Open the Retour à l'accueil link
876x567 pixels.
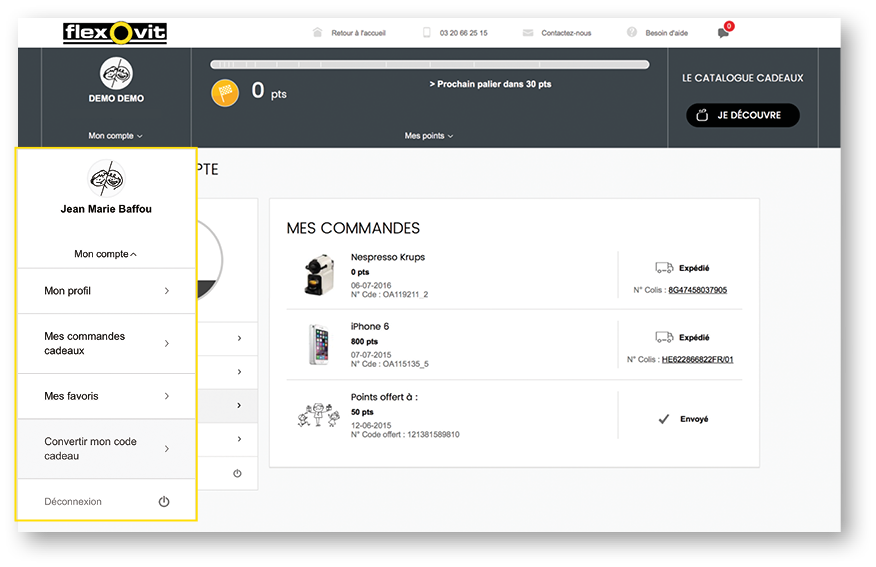click(358, 33)
